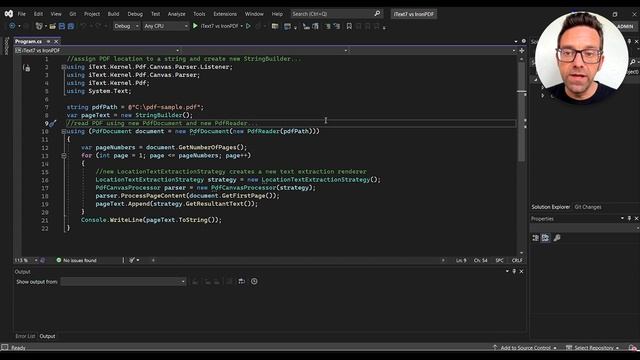Click the split editor icon at top right
The height and width of the screenshot is (360, 640).
(522, 51)
